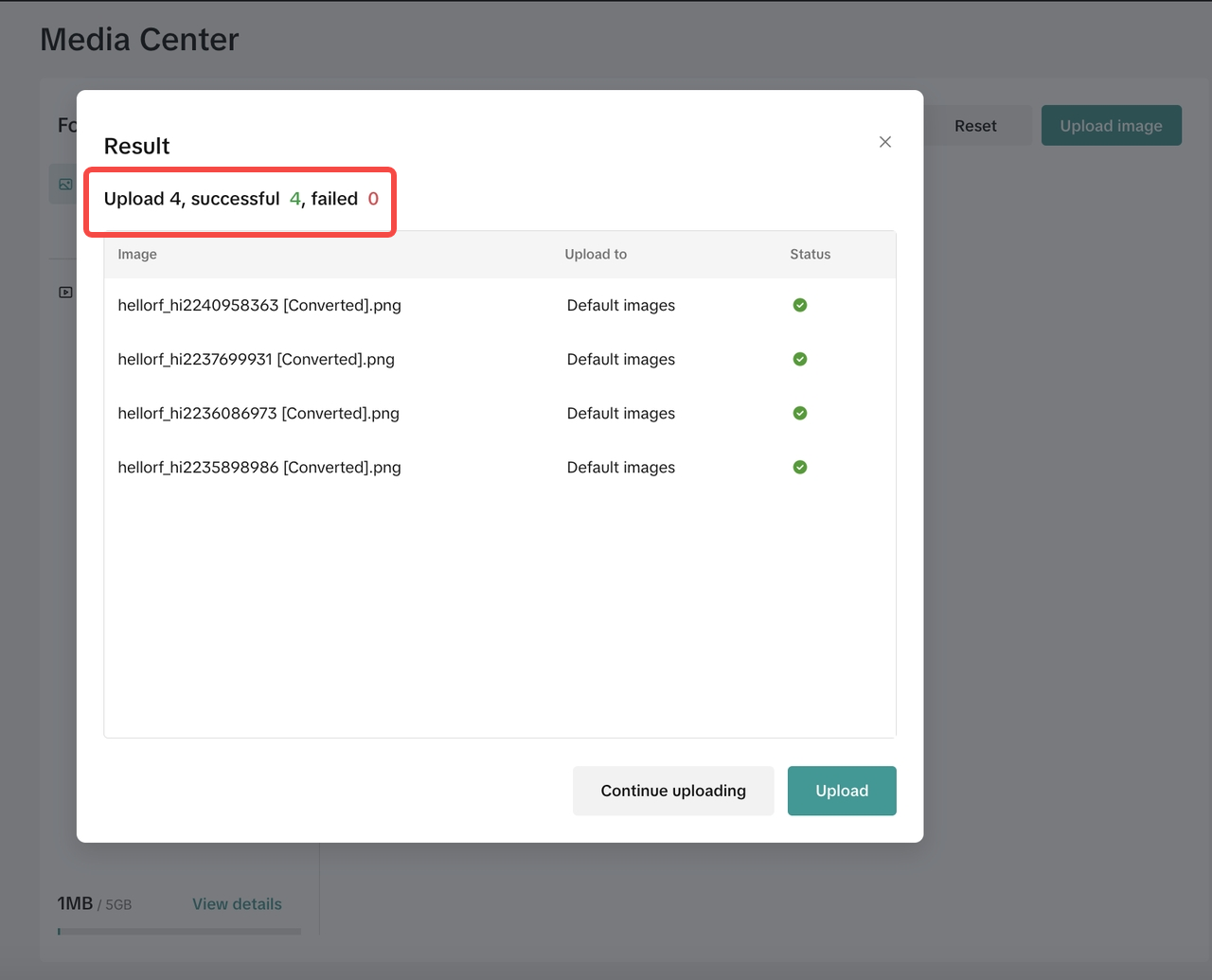Click Default images in the first row
The image size is (1212, 980).
click(621, 305)
